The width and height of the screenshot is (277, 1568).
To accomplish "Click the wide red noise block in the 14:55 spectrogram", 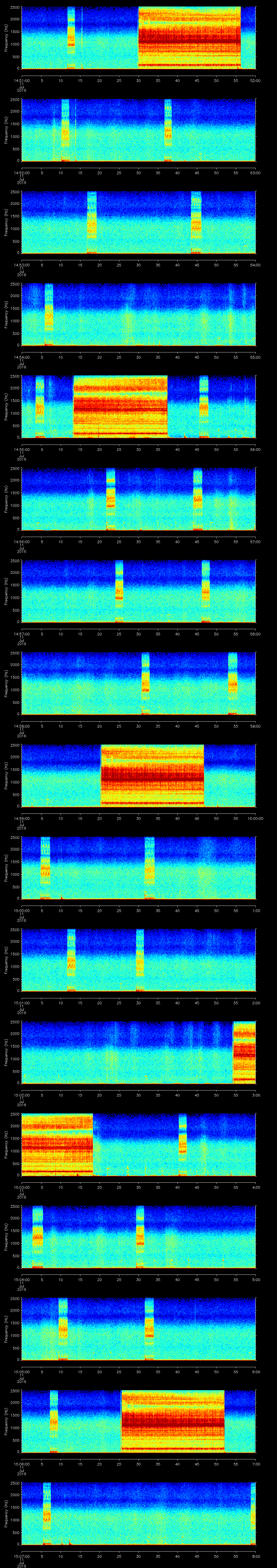I will (120, 407).
